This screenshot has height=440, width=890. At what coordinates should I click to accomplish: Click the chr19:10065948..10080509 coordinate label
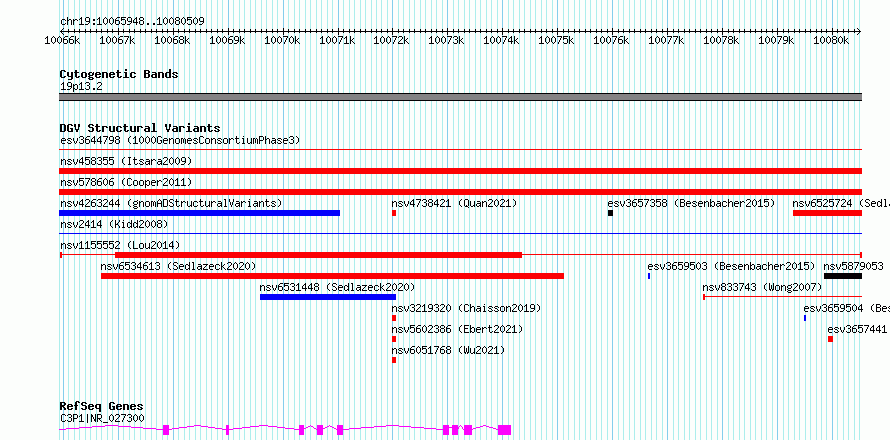pyautogui.click(x=132, y=22)
